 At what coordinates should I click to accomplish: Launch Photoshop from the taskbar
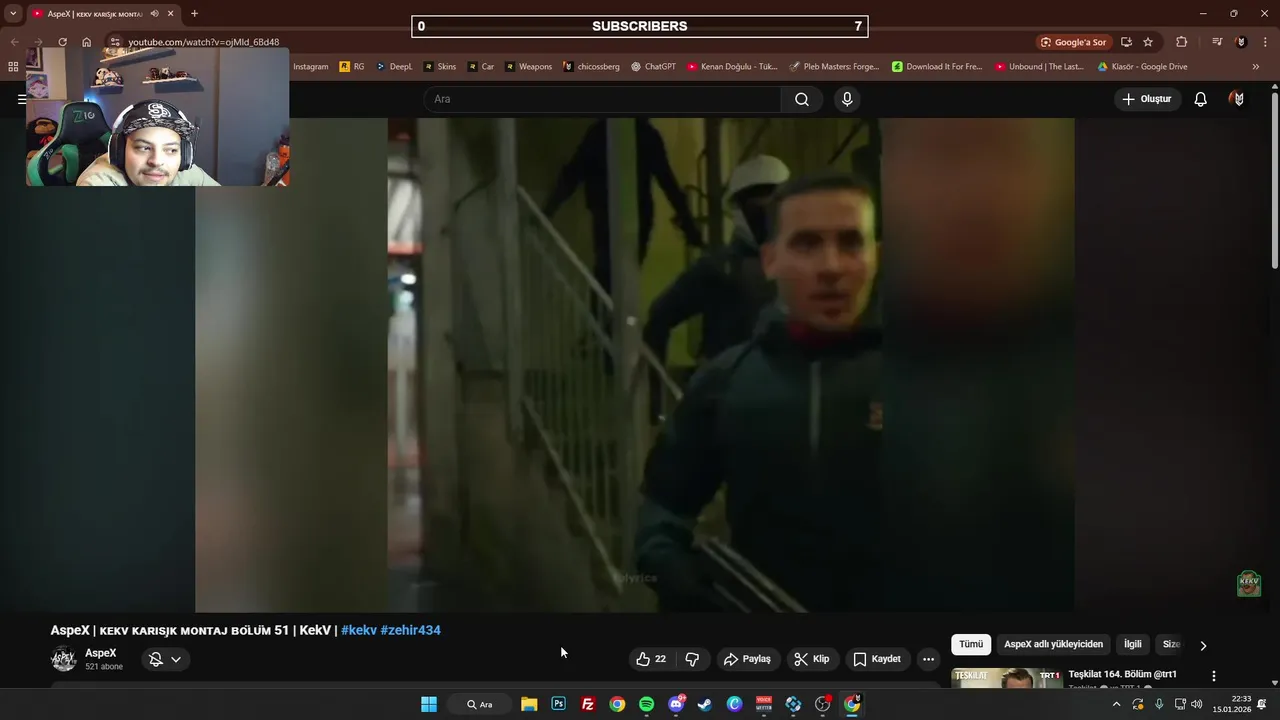click(x=558, y=704)
